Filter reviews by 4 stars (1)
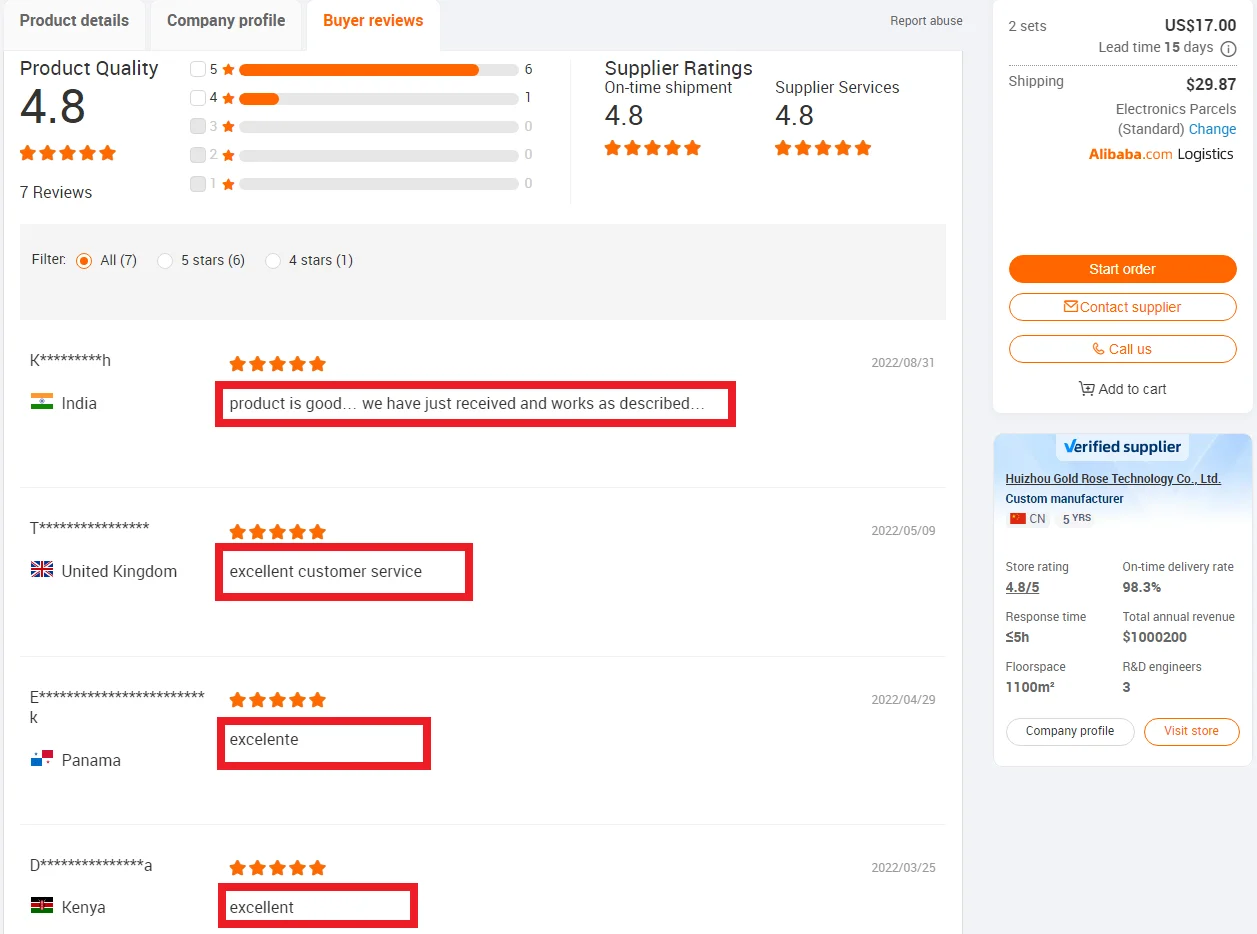The image size is (1257, 934). 273,261
